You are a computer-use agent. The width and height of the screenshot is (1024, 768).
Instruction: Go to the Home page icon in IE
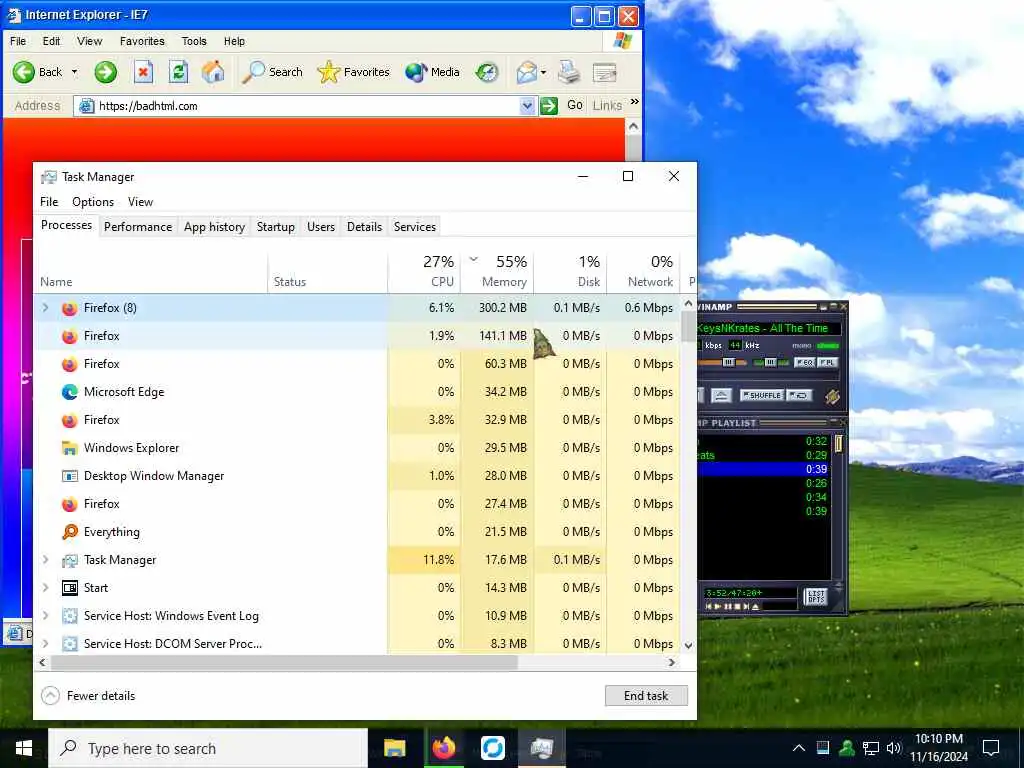point(213,72)
